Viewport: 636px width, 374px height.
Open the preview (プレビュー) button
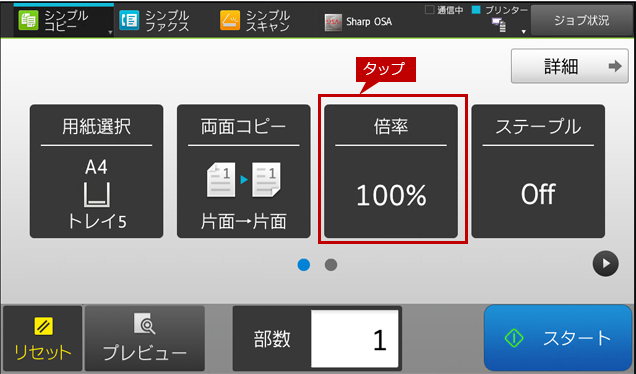pos(145,339)
